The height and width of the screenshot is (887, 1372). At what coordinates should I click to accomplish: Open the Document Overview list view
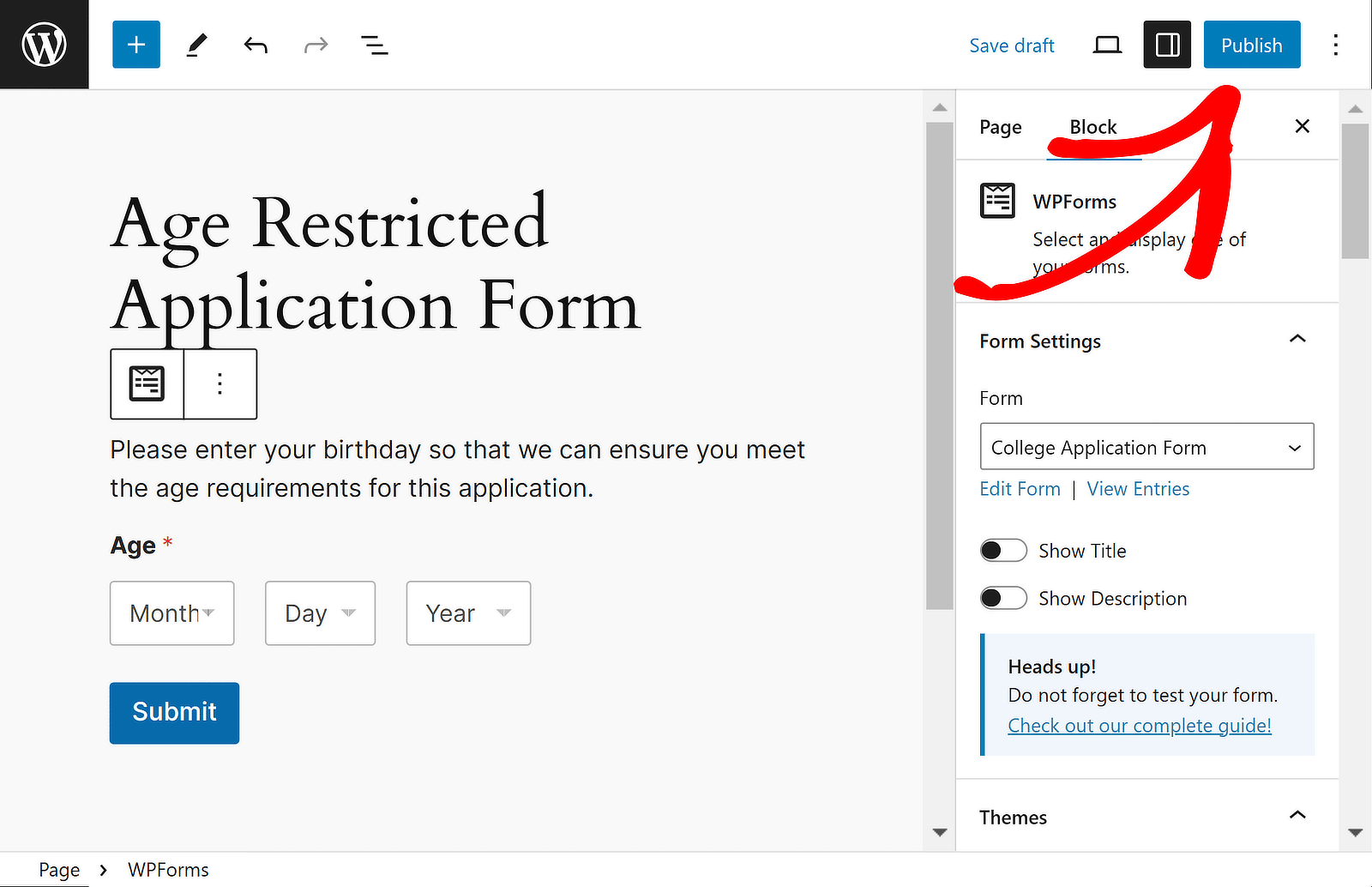click(x=374, y=45)
